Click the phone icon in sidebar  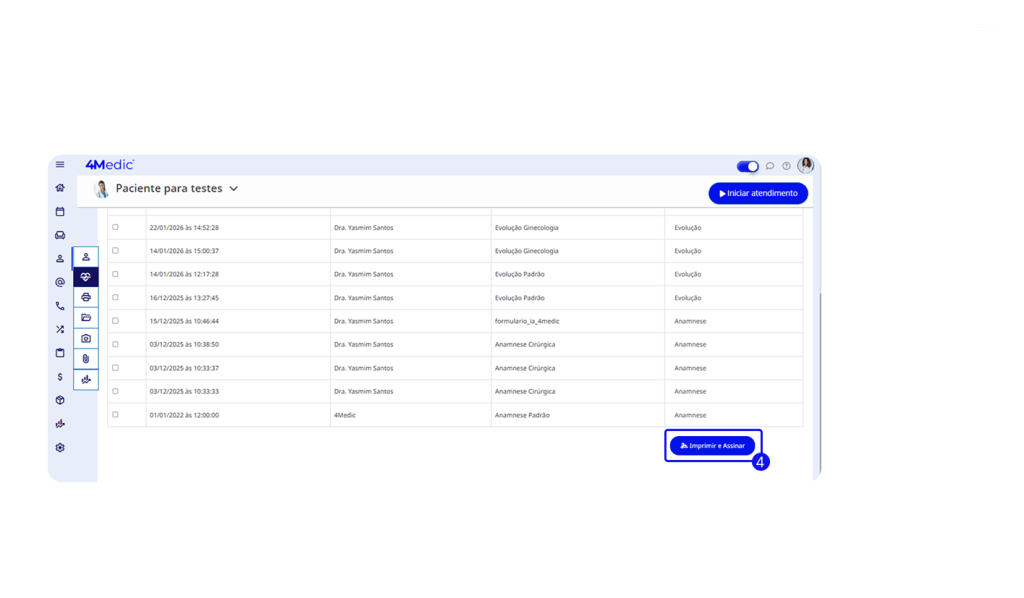pos(60,306)
